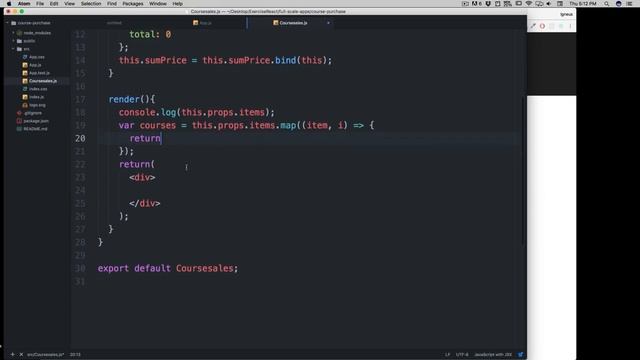Viewport: 640px width, 360px height.
Task: Place cursor on 'export default Coursesales;' line
Action: [168, 268]
